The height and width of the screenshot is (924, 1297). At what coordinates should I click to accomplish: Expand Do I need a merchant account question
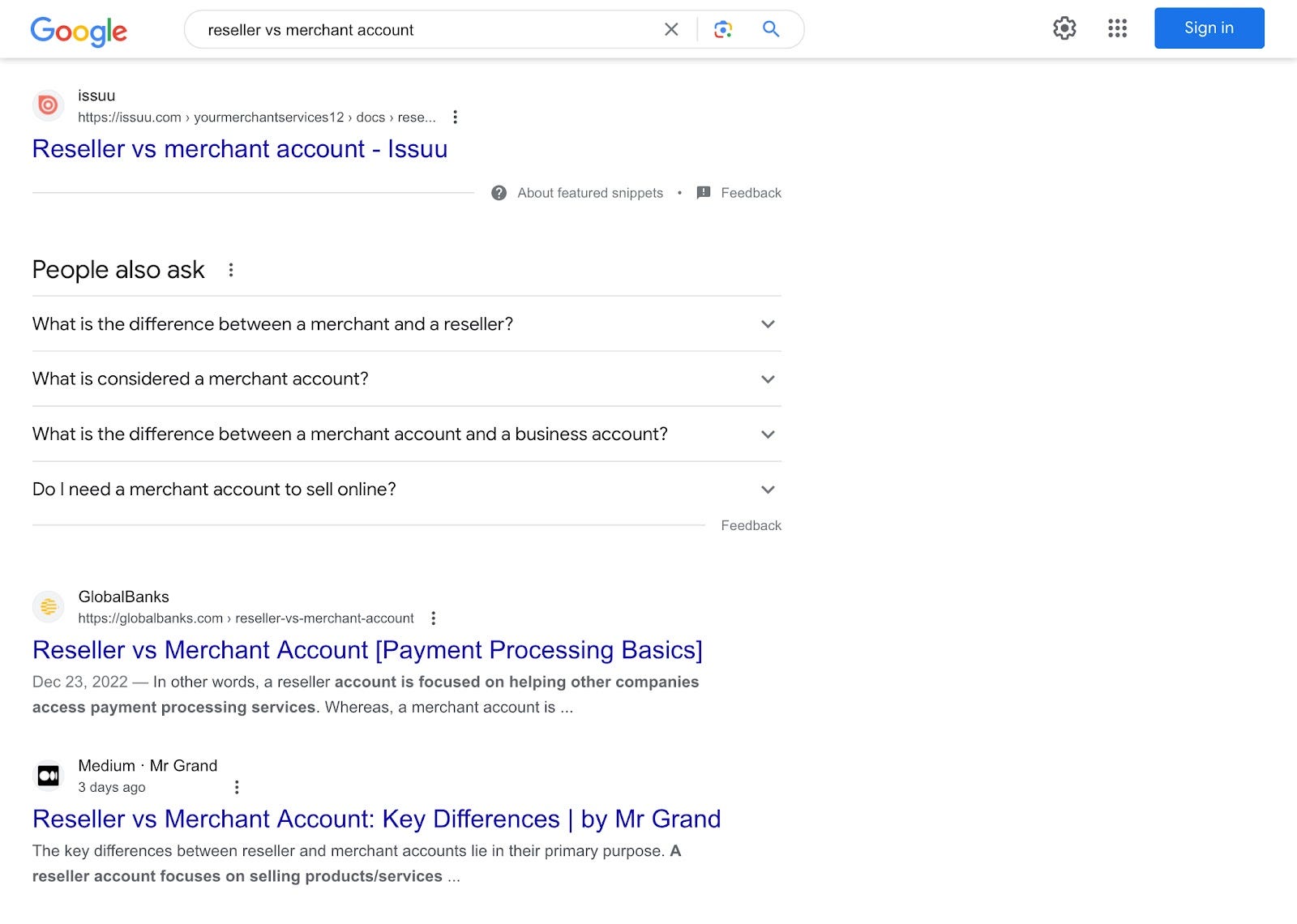coord(407,490)
